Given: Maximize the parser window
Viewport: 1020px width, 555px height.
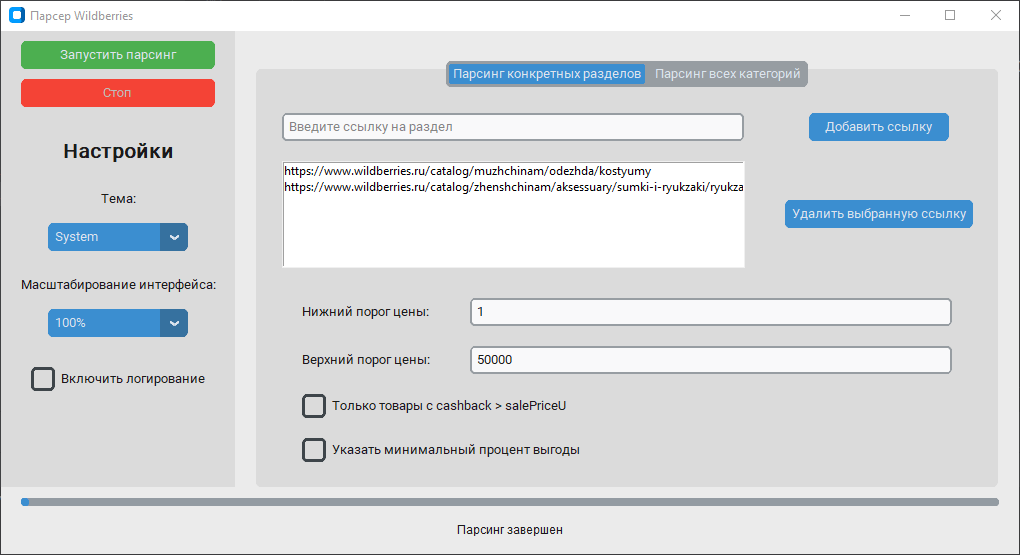Looking at the screenshot, I should 950,16.
